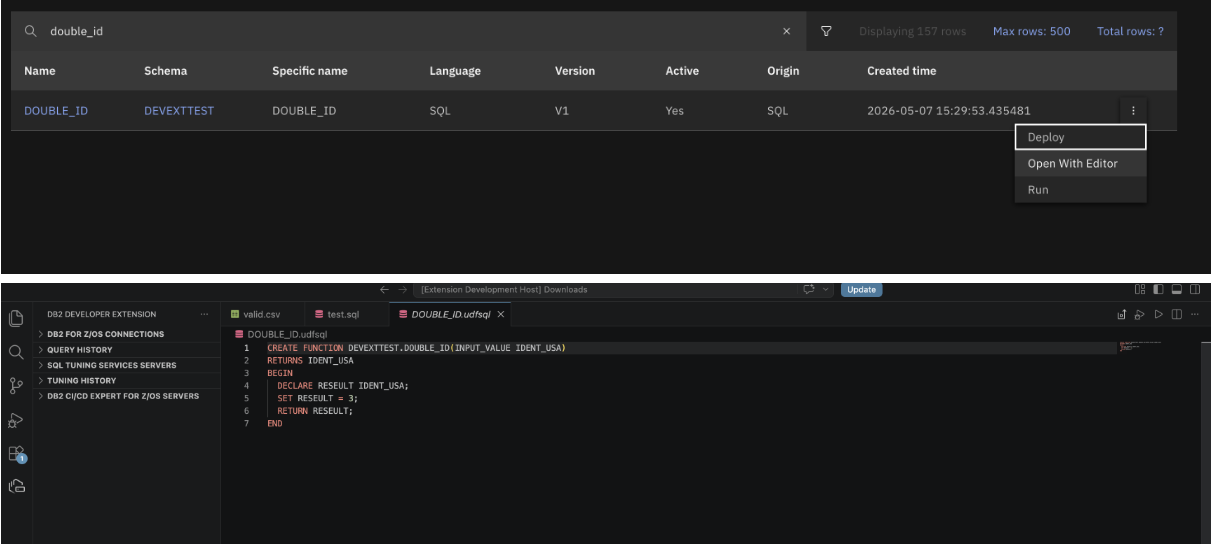Sort by the Name column header

click(x=39, y=72)
